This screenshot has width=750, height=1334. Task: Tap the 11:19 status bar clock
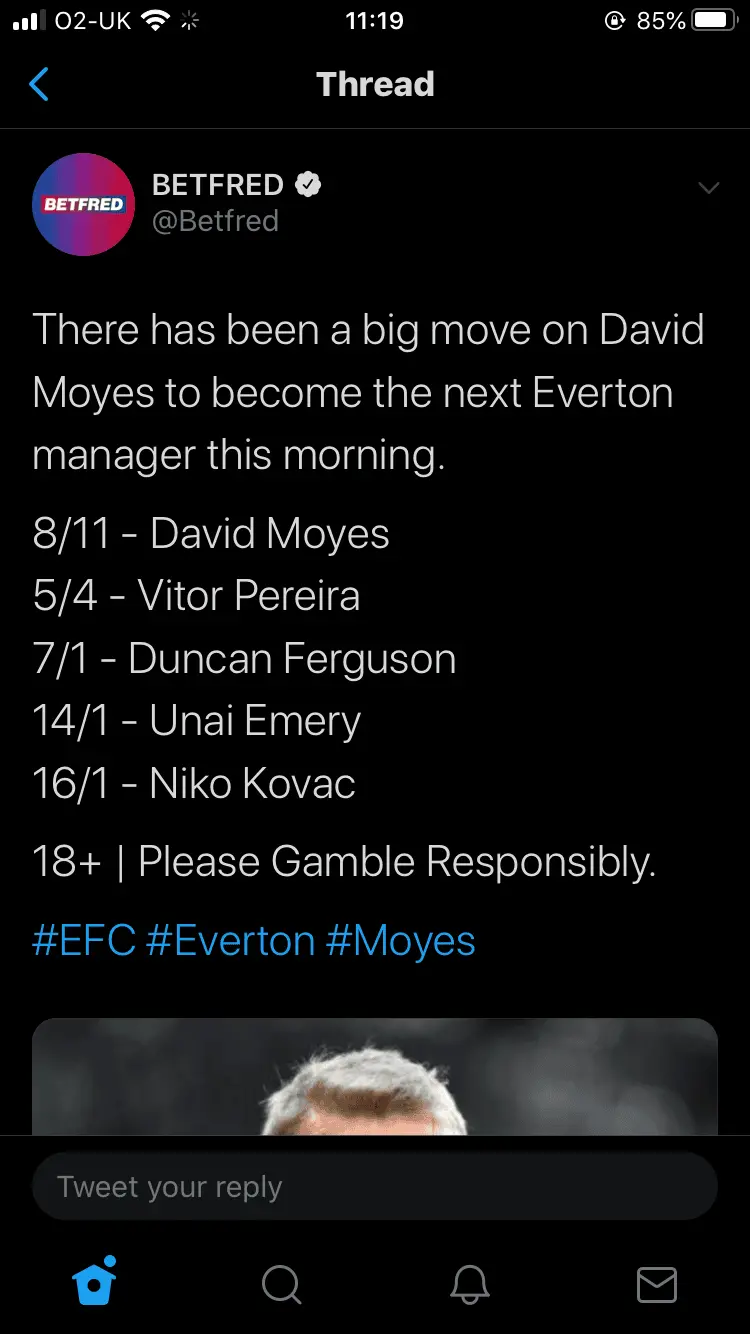pos(374,21)
